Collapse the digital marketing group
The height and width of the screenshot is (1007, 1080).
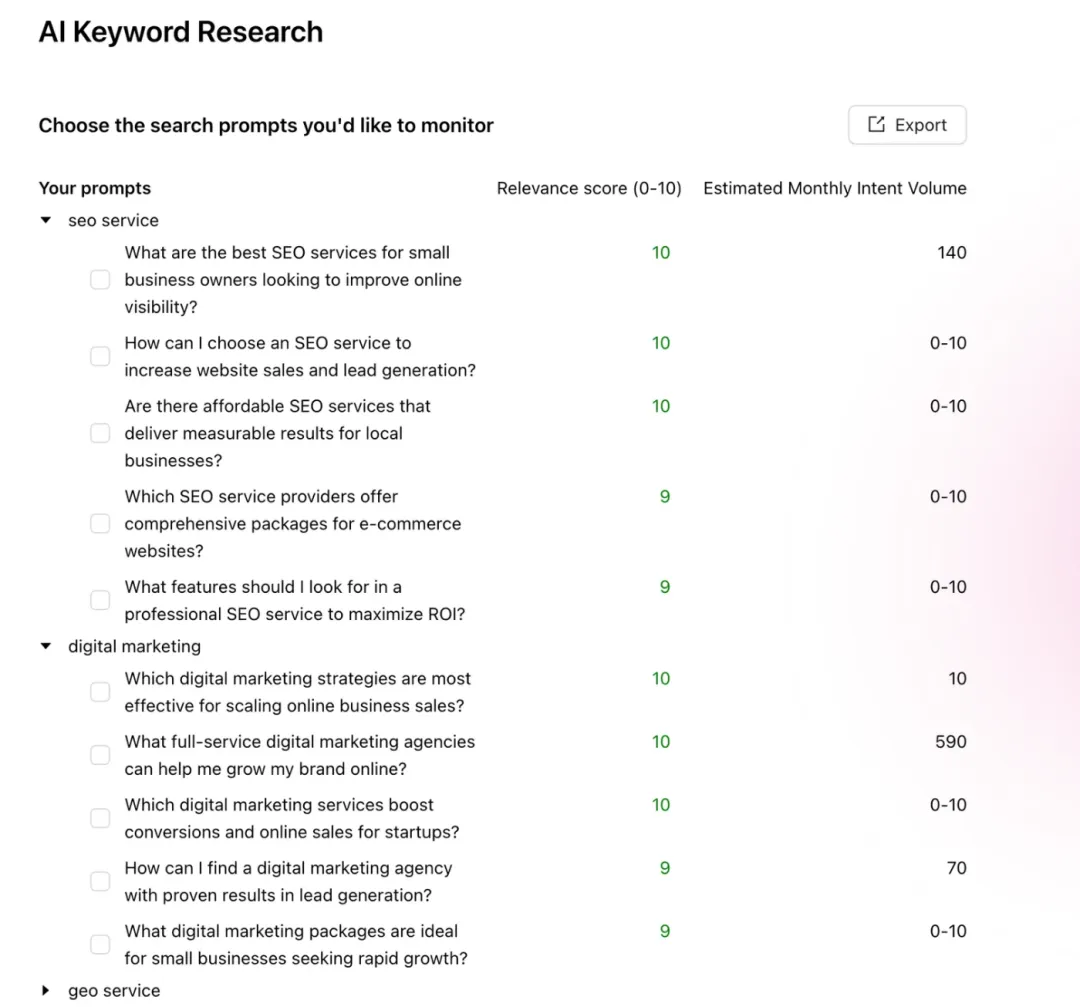click(45, 646)
